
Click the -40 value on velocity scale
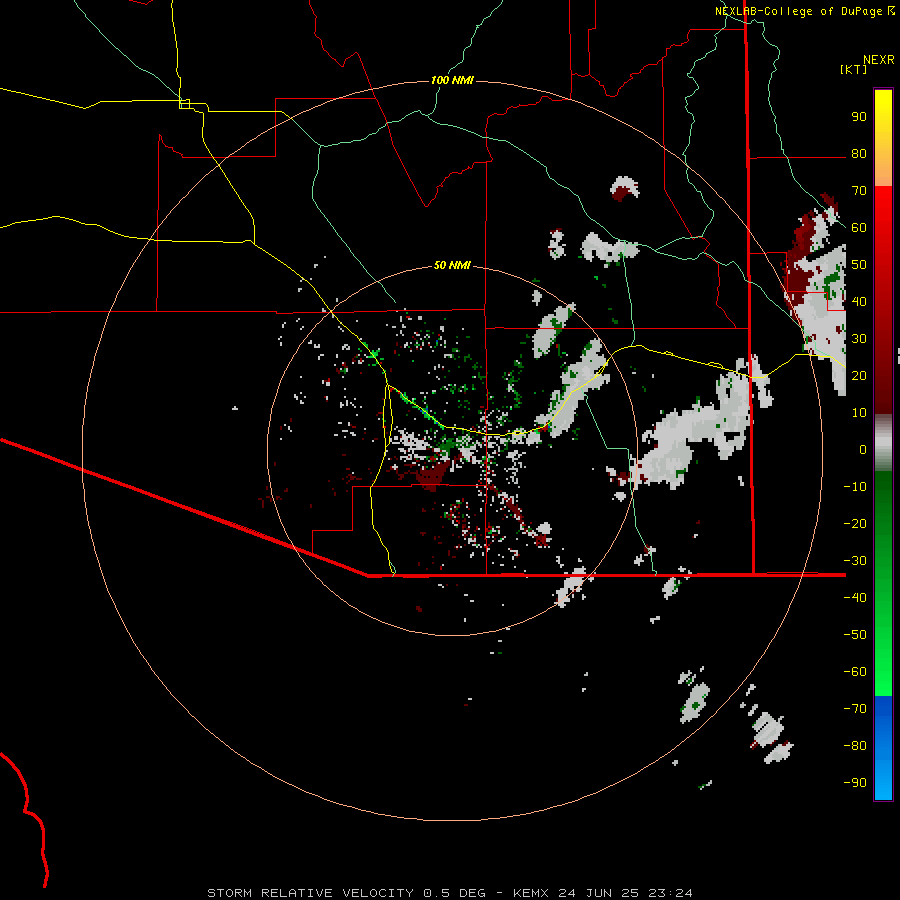pos(855,598)
